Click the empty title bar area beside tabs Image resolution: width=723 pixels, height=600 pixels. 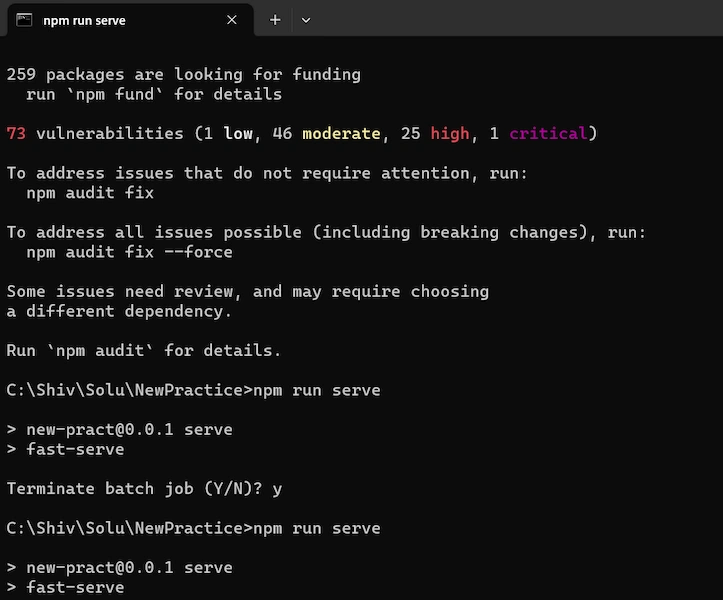point(516,18)
